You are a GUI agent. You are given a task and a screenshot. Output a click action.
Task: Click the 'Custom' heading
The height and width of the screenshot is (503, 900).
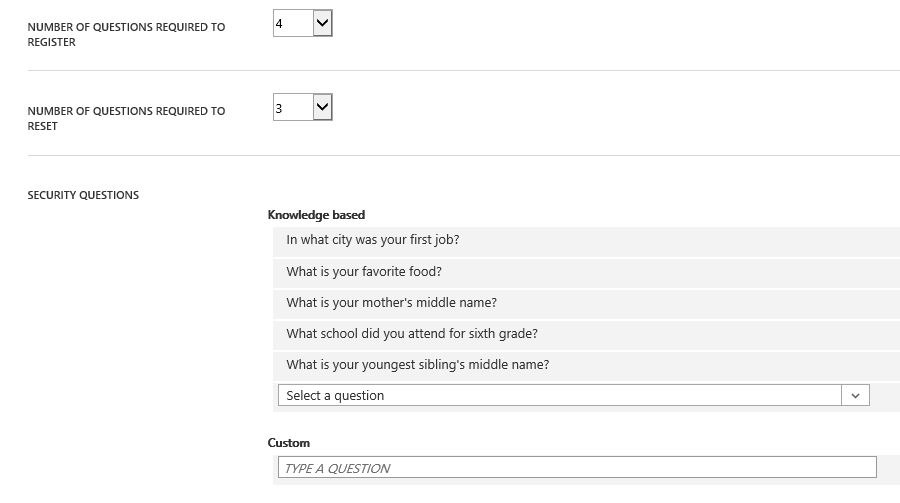click(289, 443)
